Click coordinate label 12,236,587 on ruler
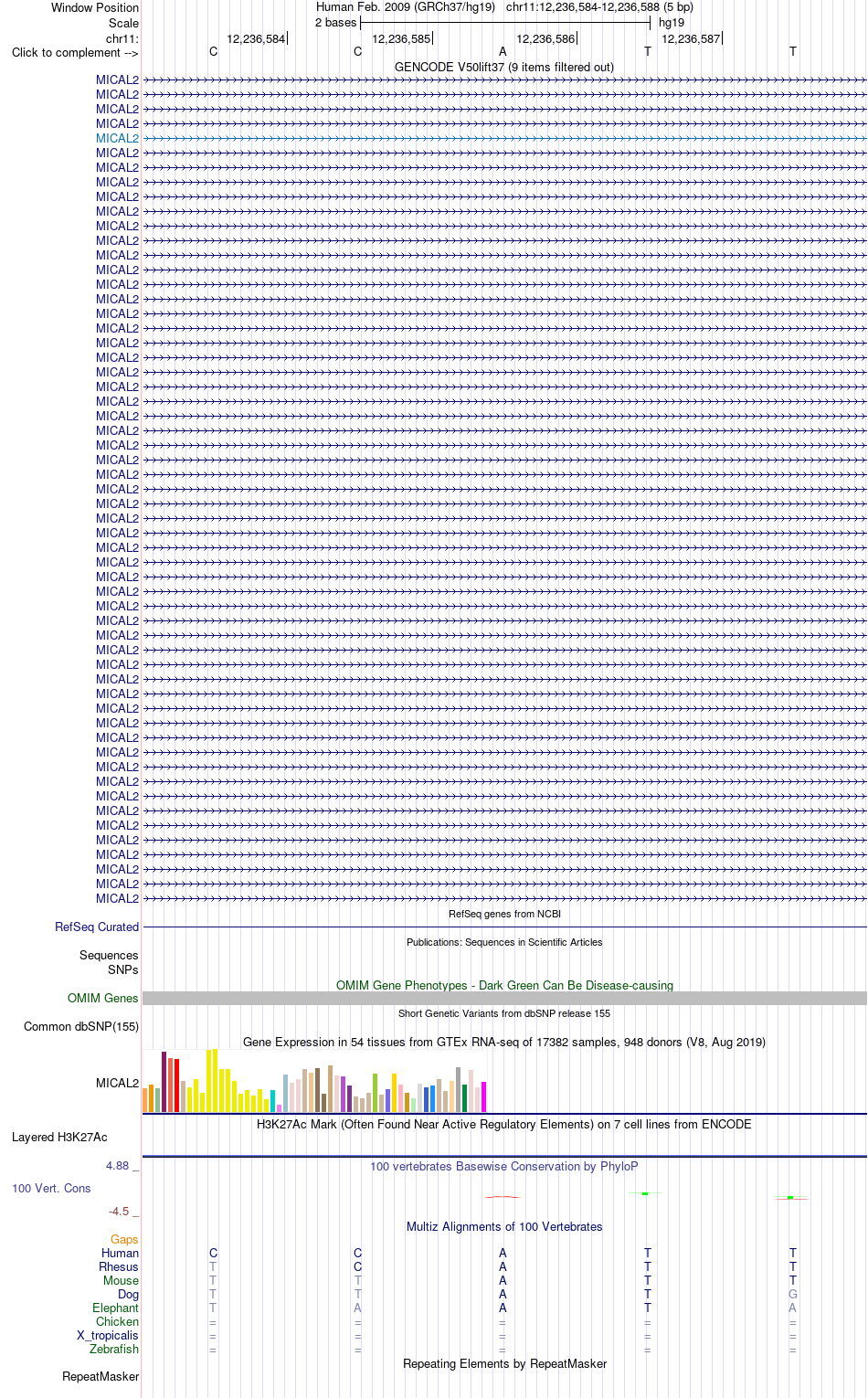 tap(691, 38)
